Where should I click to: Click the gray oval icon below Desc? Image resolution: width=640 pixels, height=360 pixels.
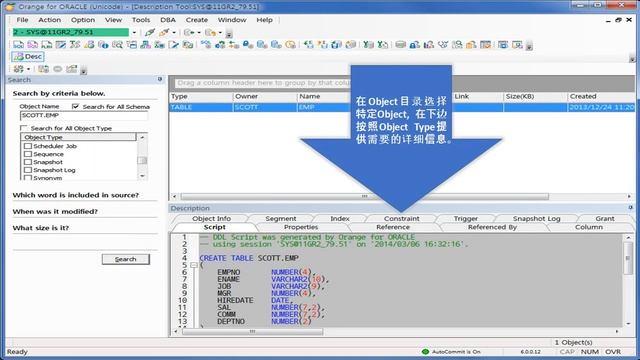coord(58,69)
